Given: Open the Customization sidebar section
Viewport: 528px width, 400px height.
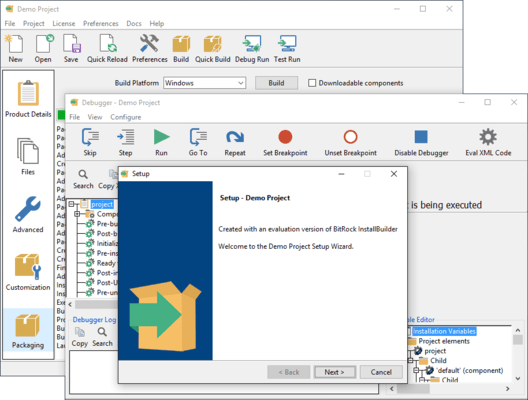Looking at the screenshot, I should click(28, 272).
